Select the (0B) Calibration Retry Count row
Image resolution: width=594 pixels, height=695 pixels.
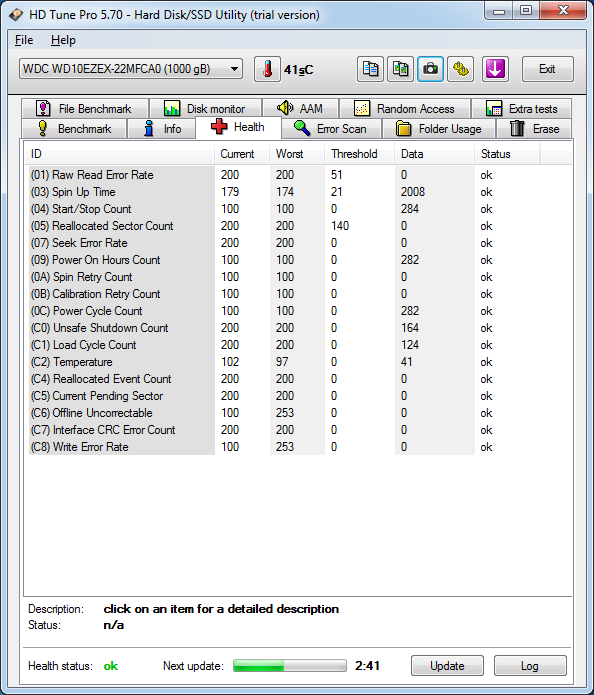coord(284,294)
